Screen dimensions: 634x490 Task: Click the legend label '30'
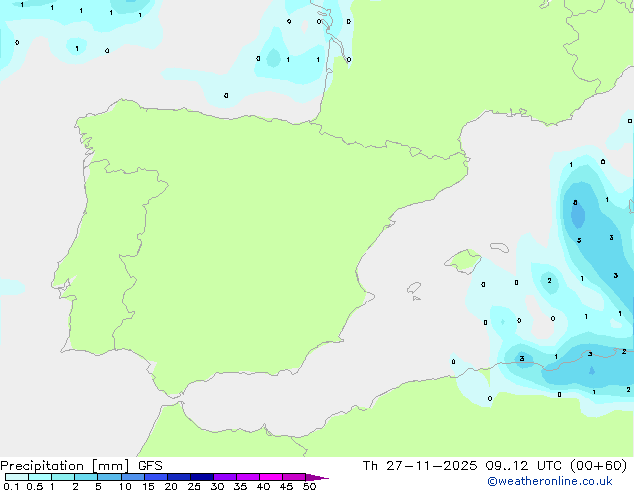[217, 486]
